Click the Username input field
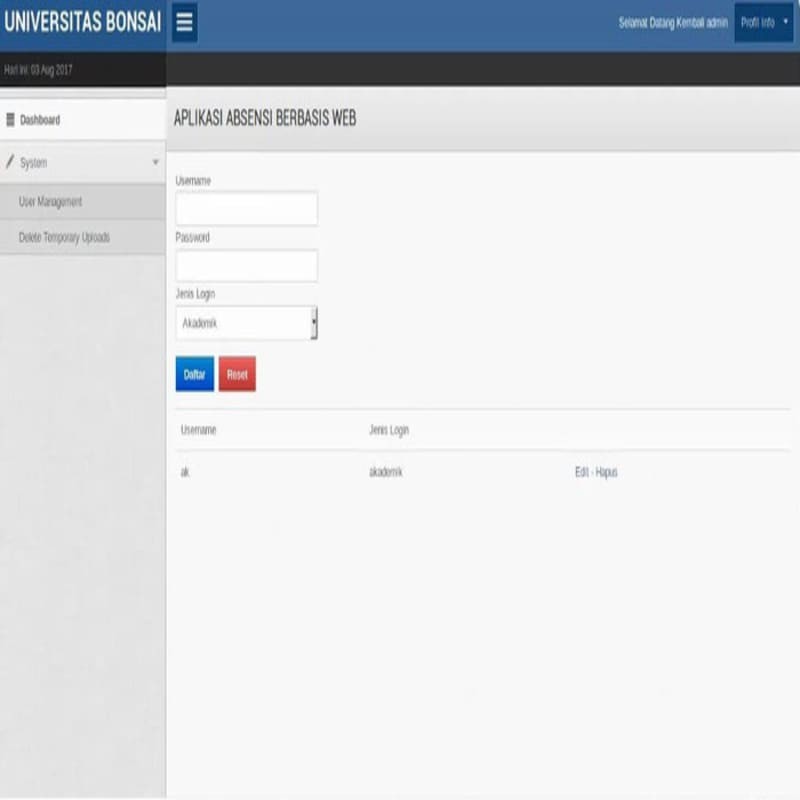Screen dimensions: 800x800 247,208
